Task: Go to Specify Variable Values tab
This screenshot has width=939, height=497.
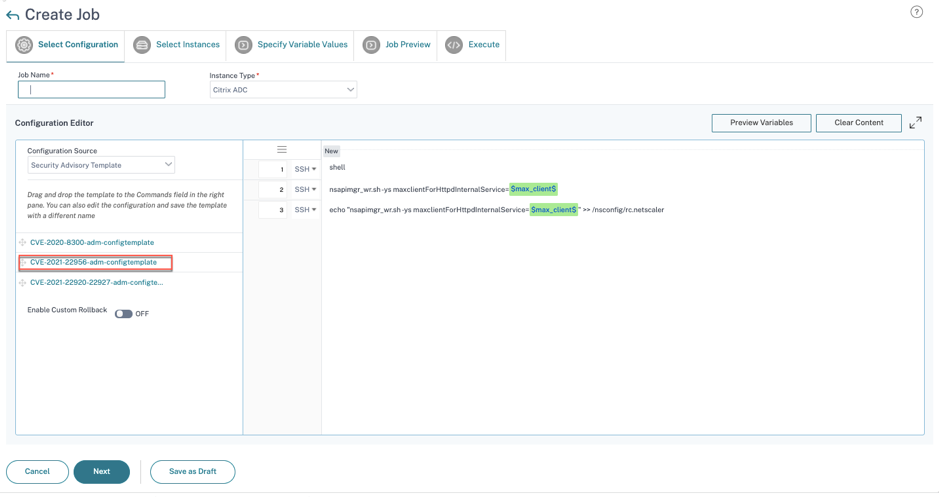Action: click(x=290, y=46)
